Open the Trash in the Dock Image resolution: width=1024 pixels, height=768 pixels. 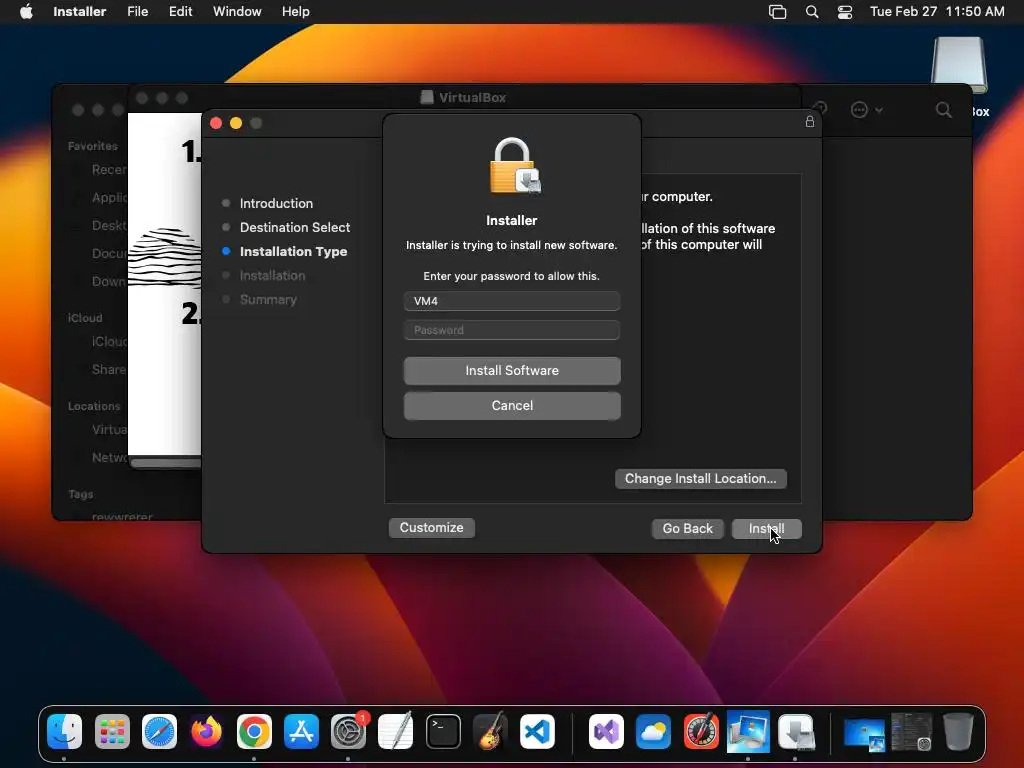[x=958, y=731]
